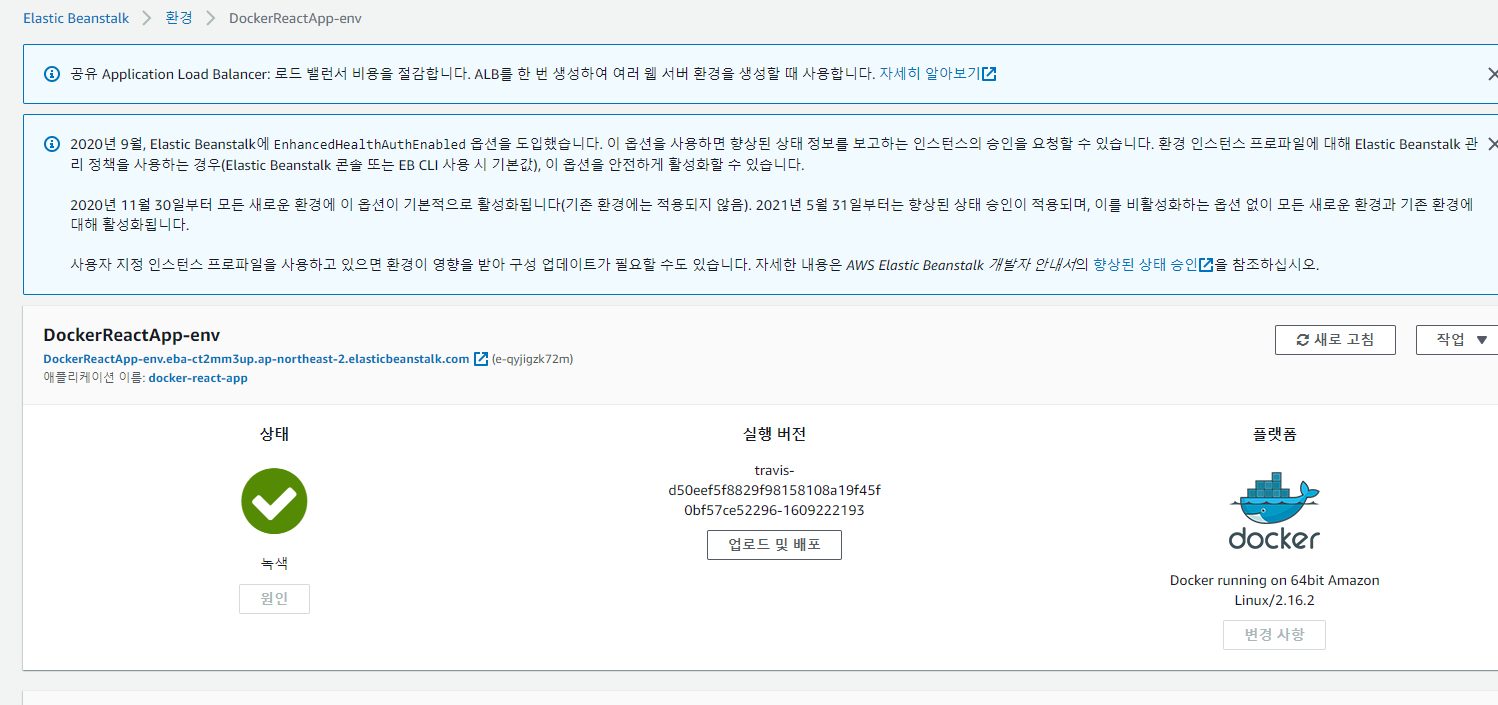
Task: Click the green health checkmark icon
Action: click(x=274, y=501)
